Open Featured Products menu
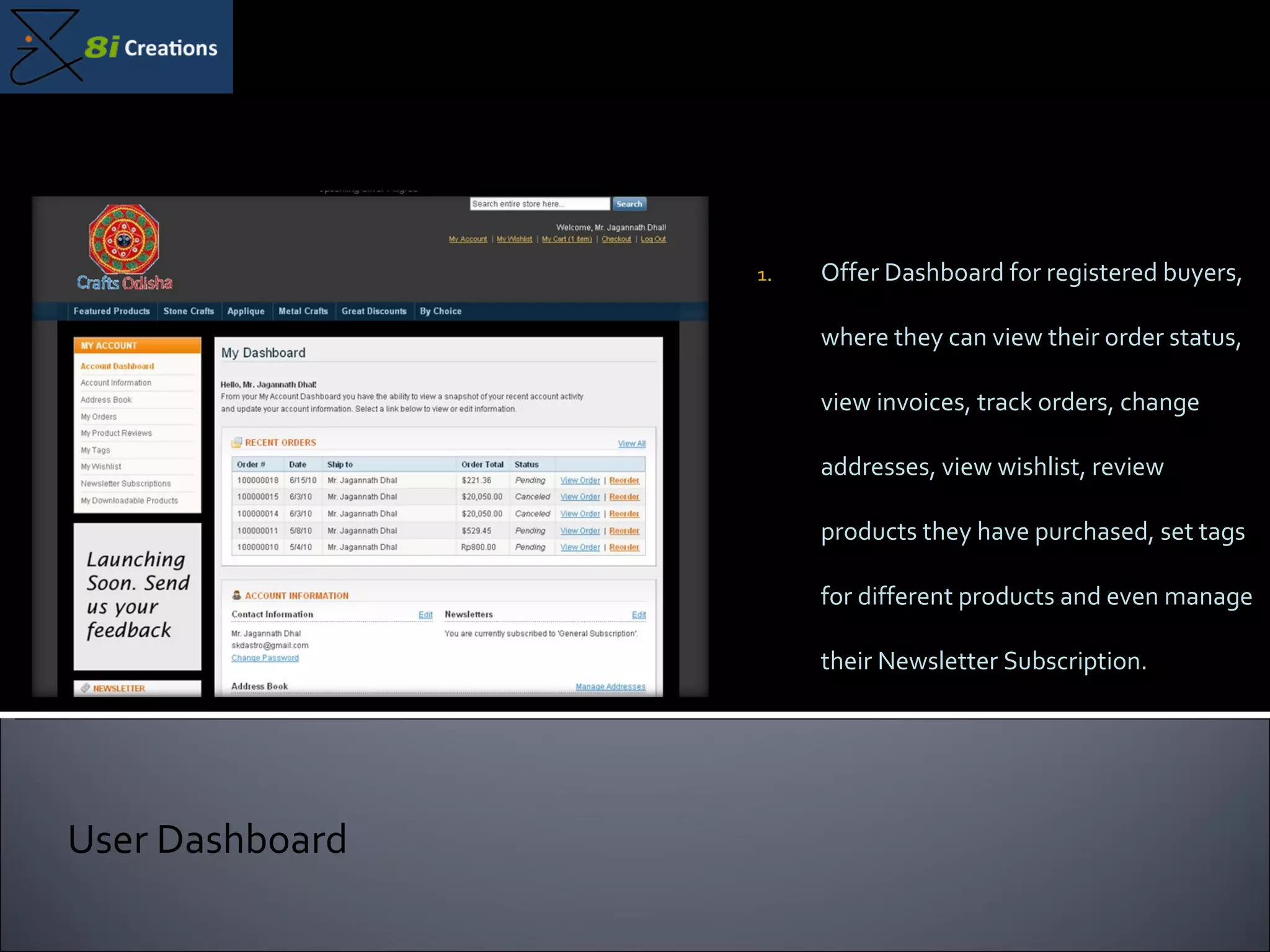Viewport: 1270px width, 952px height. click(x=112, y=311)
